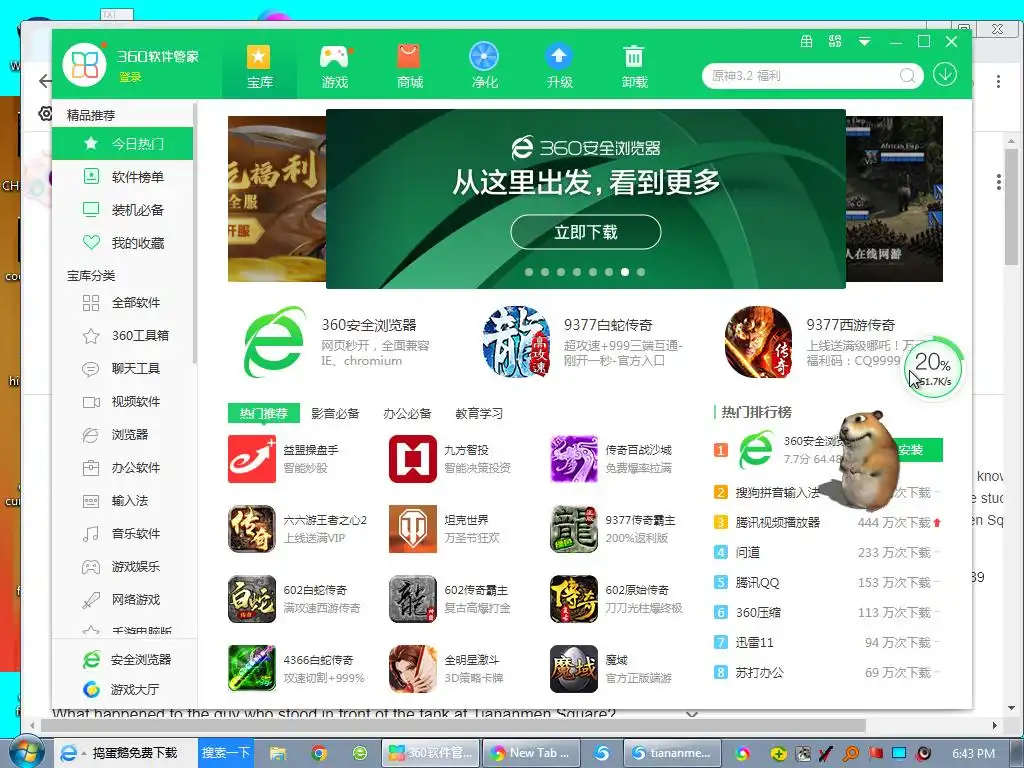Click the 9377西游传奇 game icon
This screenshot has width=1024, height=768.
(x=758, y=342)
